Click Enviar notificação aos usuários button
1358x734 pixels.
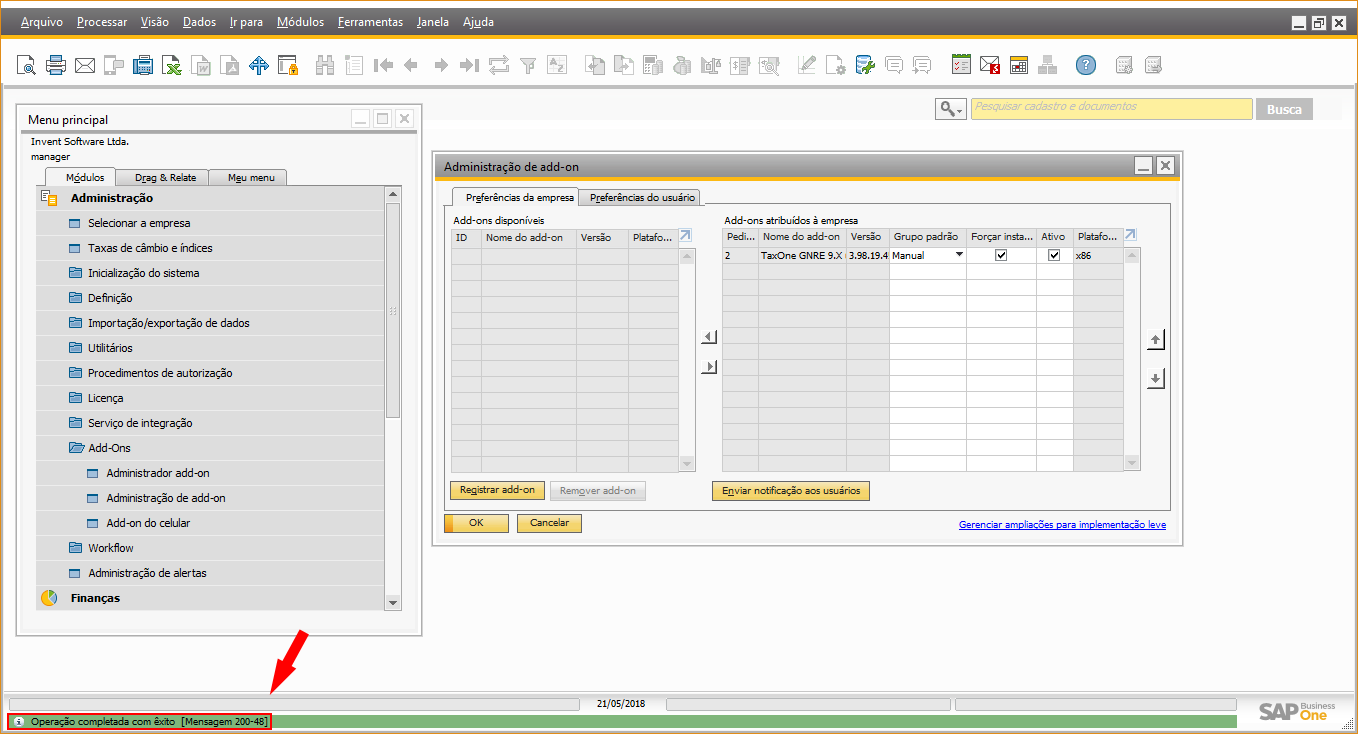791,491
